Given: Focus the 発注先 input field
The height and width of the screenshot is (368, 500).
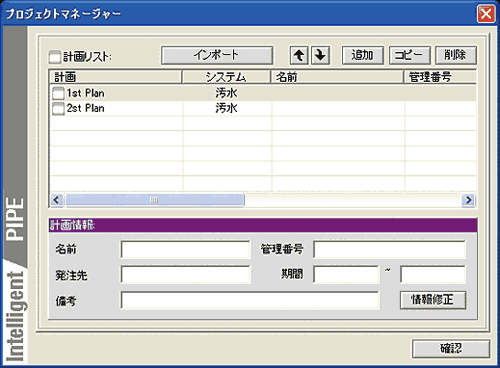Looking at the screenshot, I should (185, 275).
